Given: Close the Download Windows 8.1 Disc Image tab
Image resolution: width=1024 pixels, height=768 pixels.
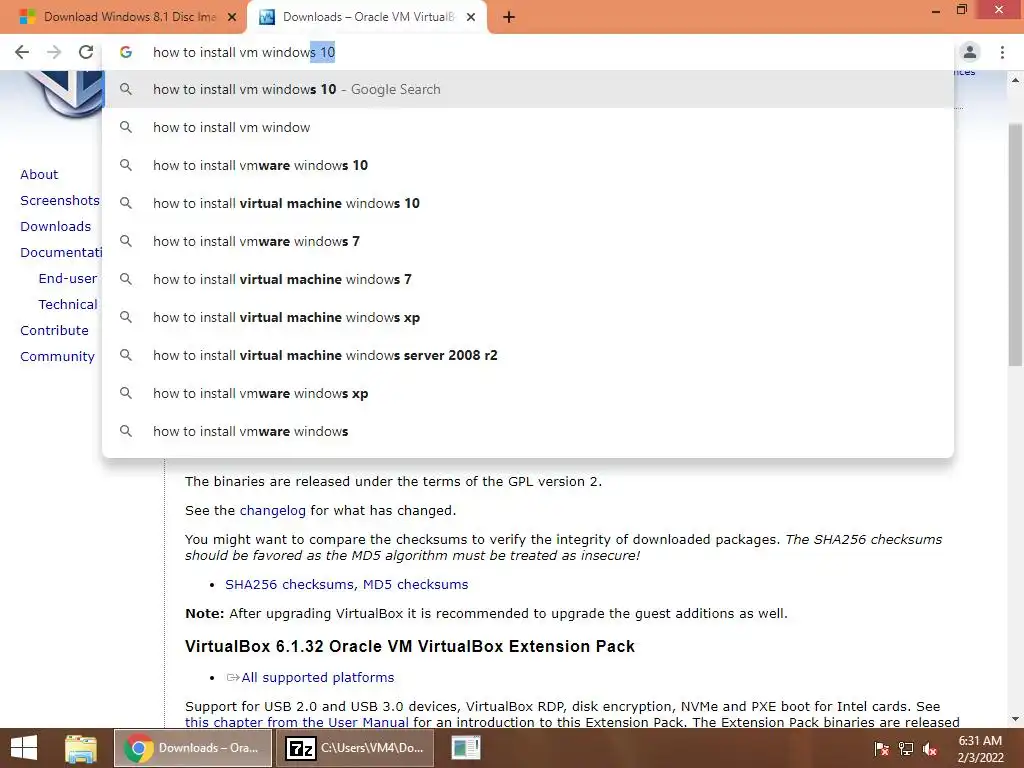Looking at the screenshot, I should (232, 17).
